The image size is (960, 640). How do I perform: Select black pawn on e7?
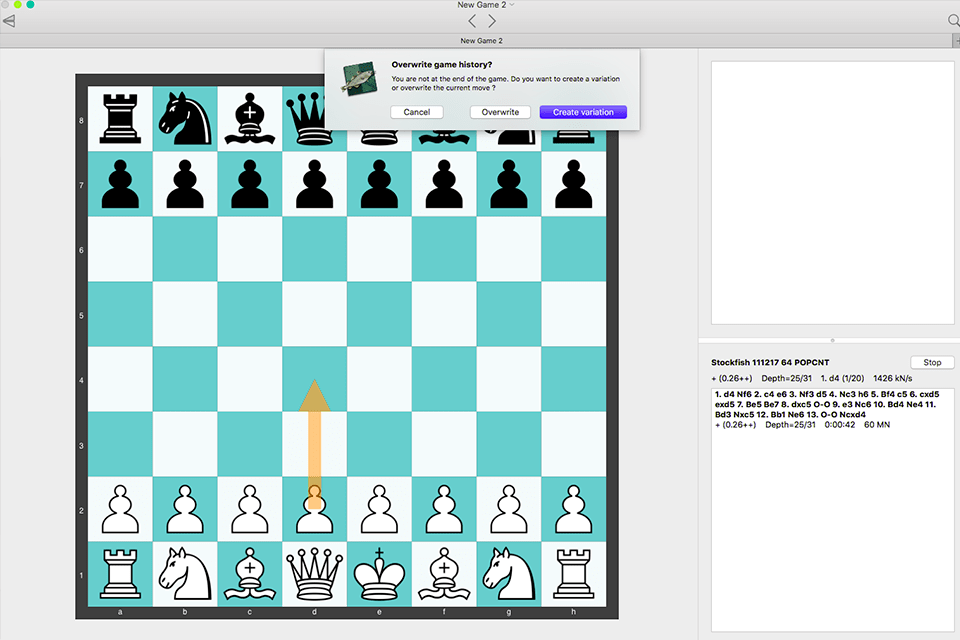coord(380,184)
